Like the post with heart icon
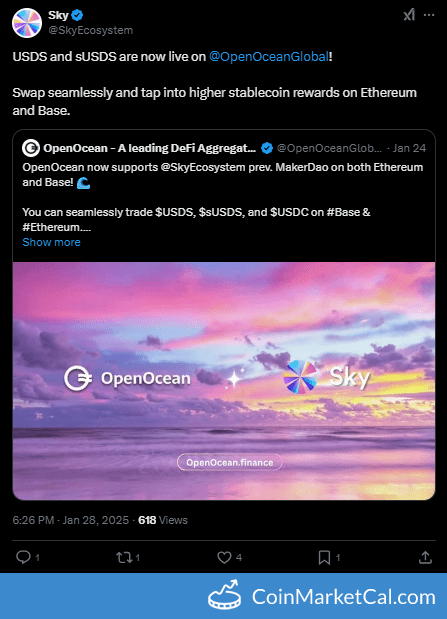447x619 pixels. [x=224, y=557]
